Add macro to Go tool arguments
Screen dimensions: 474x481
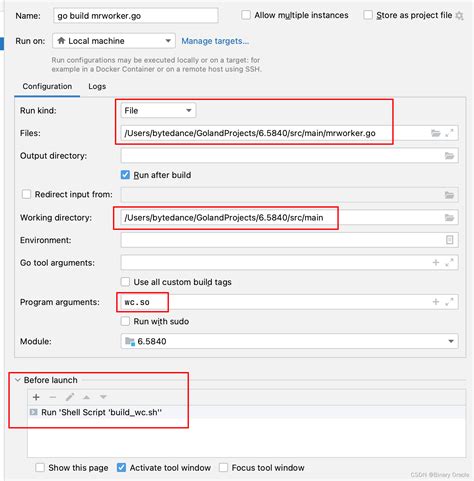pyautogui.click(x=436, y=263)
